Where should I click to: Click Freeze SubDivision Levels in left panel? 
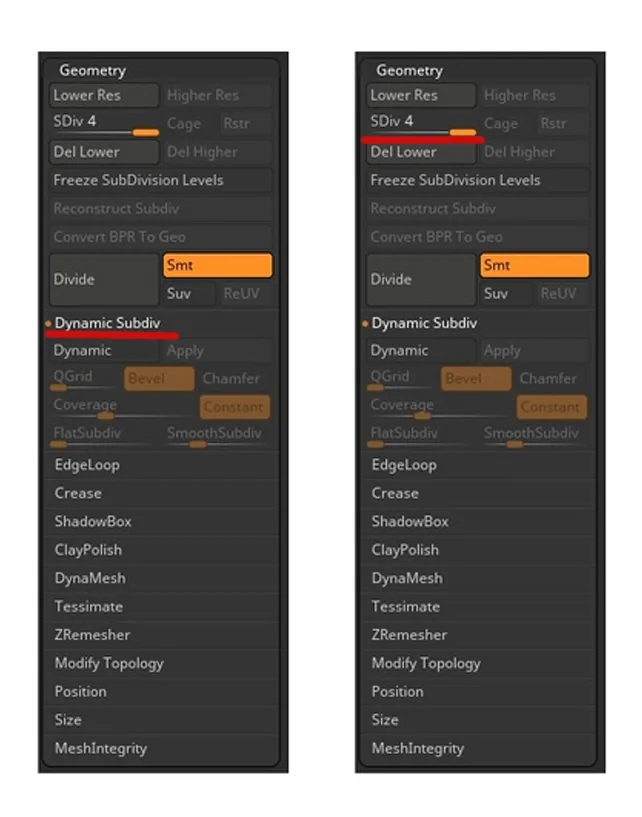coord(160,180)
